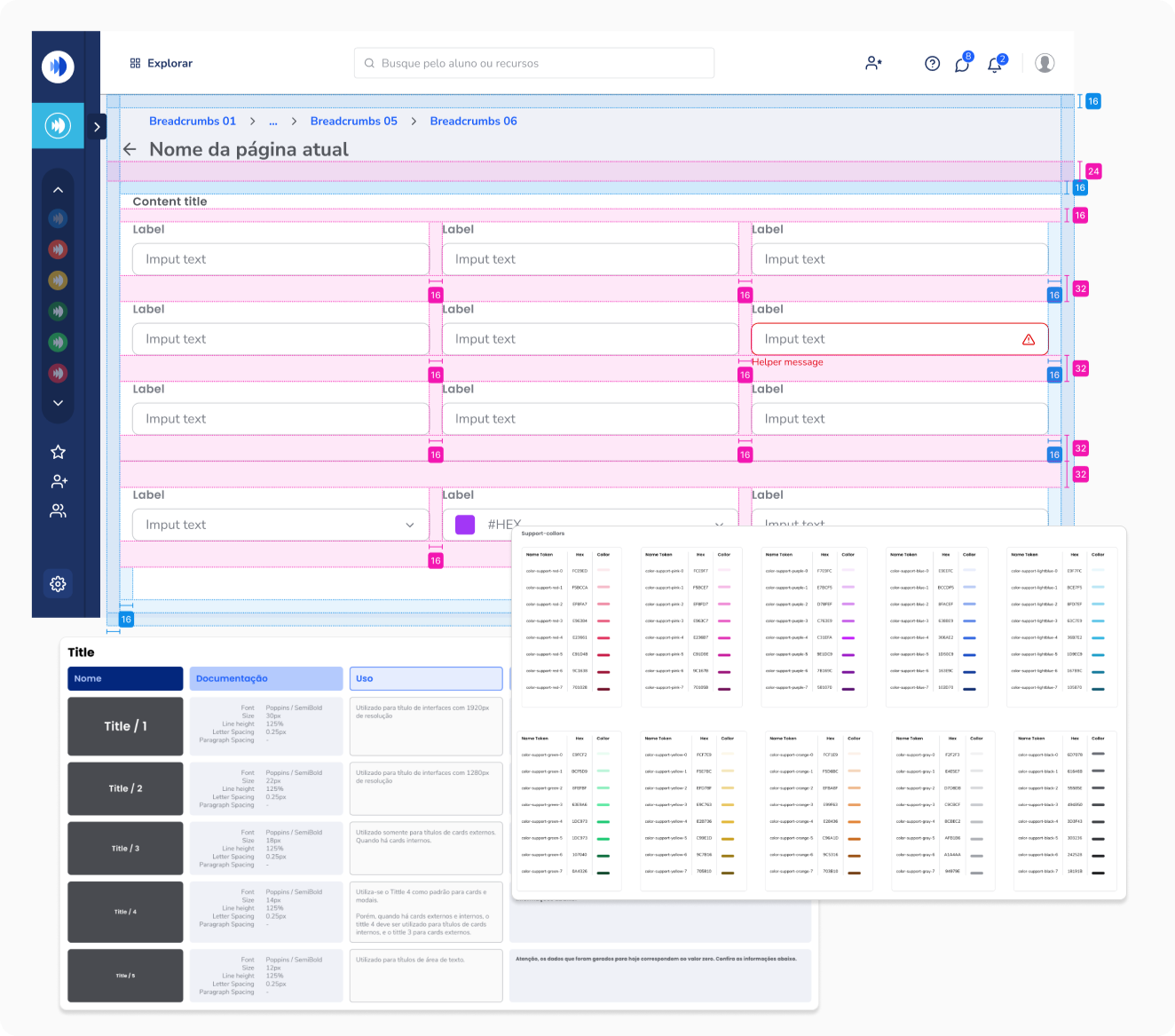This screenshot has height=1036, width=1175.
Task: Select the 'Title / 5' cell
Action: click(125, 976)
